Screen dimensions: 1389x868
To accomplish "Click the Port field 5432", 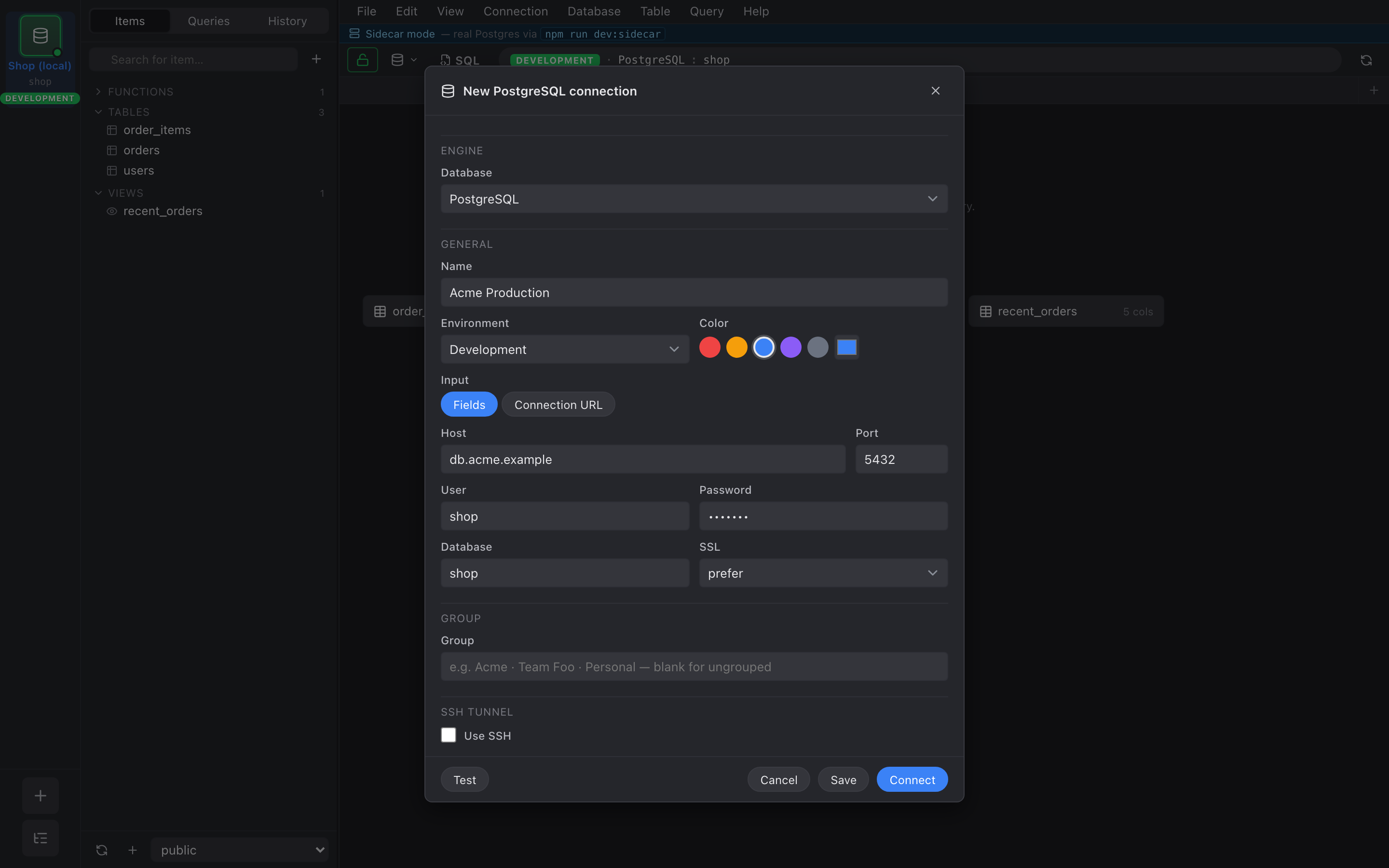I will (x=901, y=459).
